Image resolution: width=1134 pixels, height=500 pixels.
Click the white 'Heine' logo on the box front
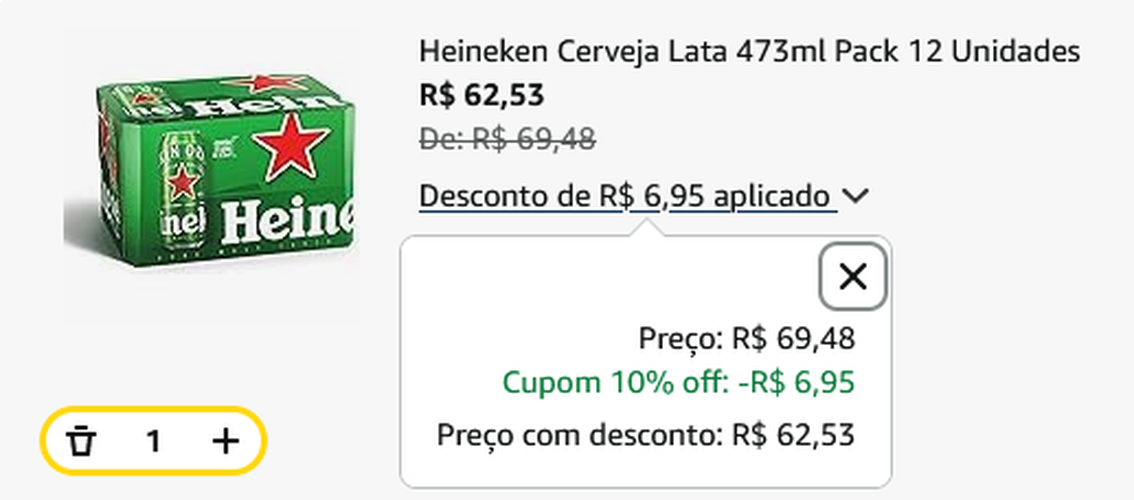click(x=285, y=222)
